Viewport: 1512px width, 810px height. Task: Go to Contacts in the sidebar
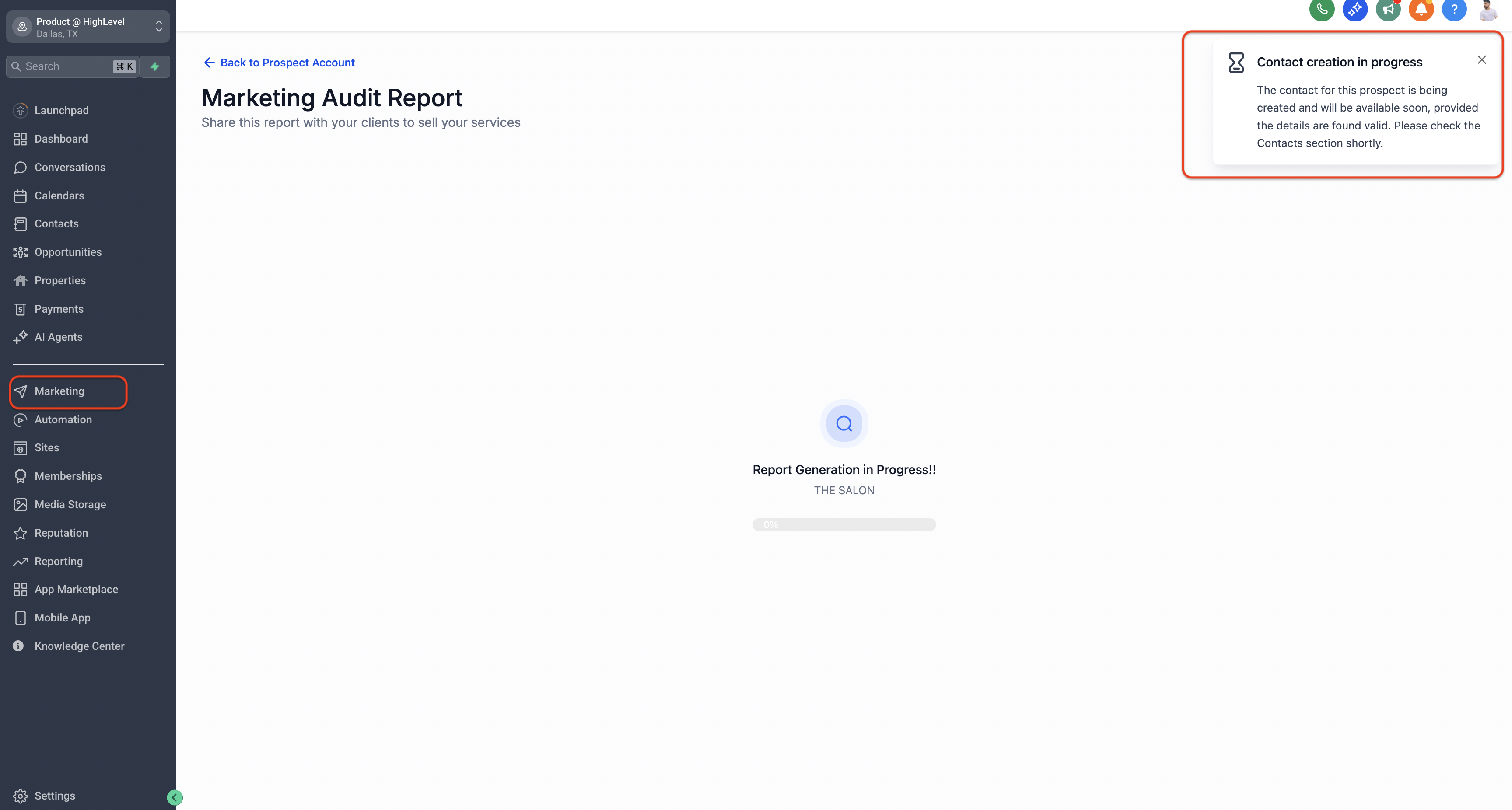pos(56,223)
